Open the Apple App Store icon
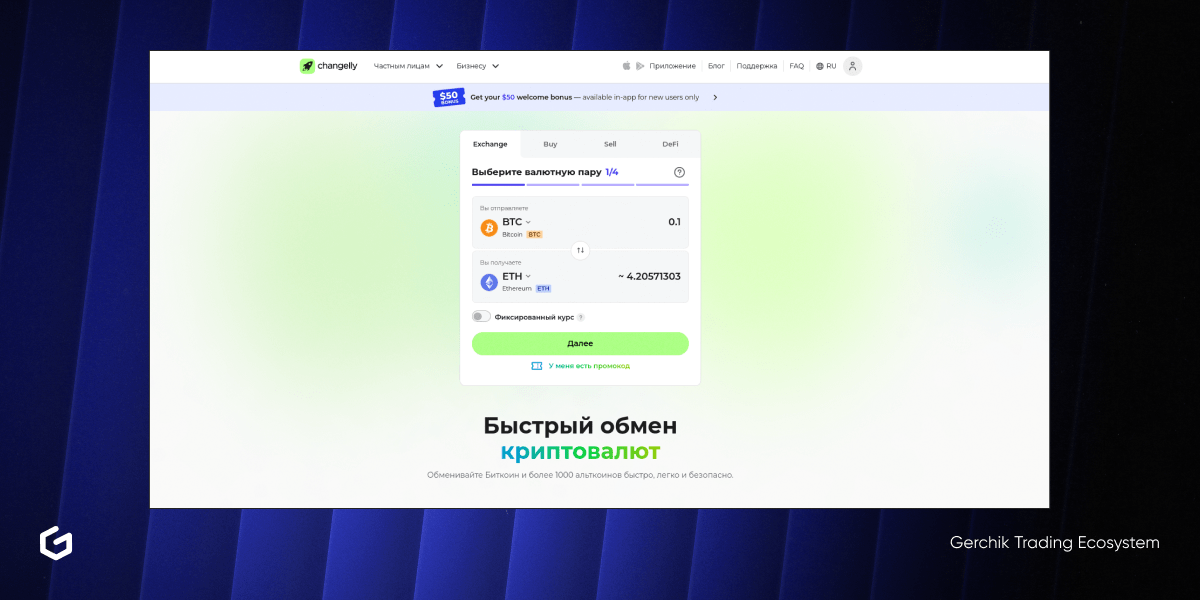The width and height of the screenshot is (1200, 600). pyautogui.click(x=627, y=66)
